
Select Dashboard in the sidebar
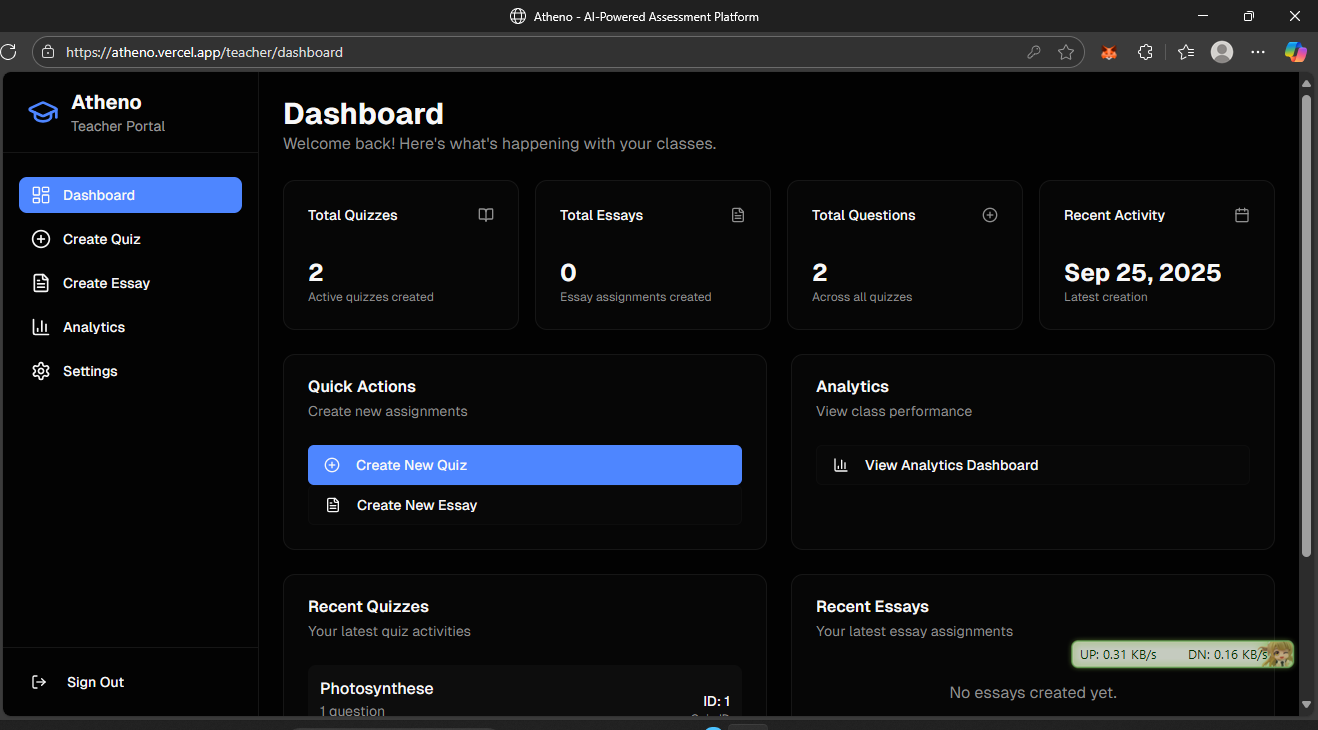coord(130,195)
